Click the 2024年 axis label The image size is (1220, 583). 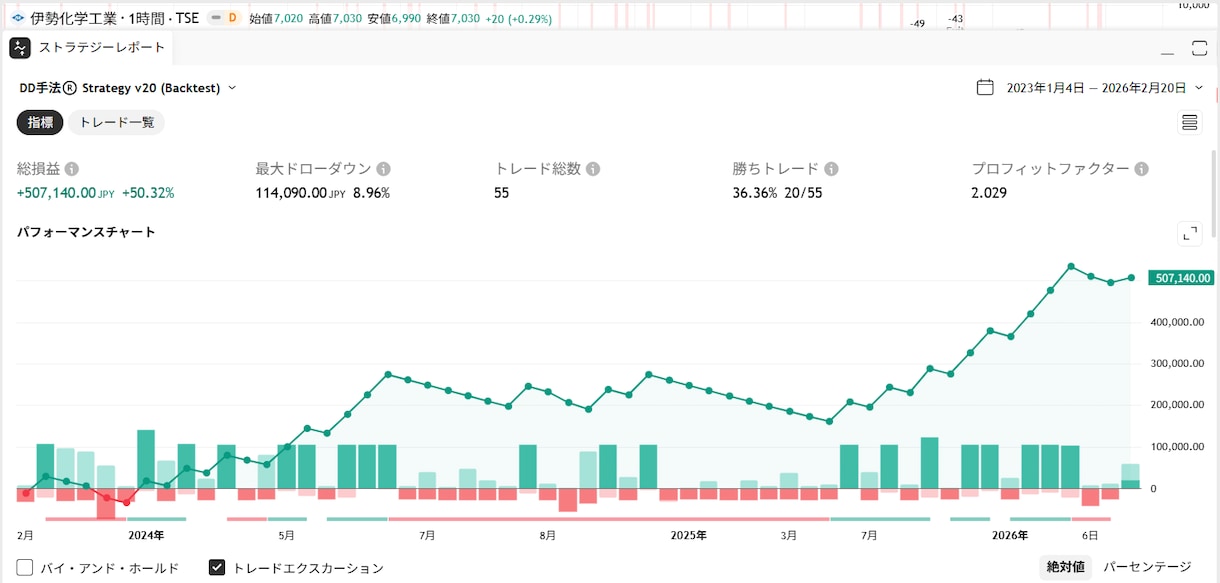[146, 536]
